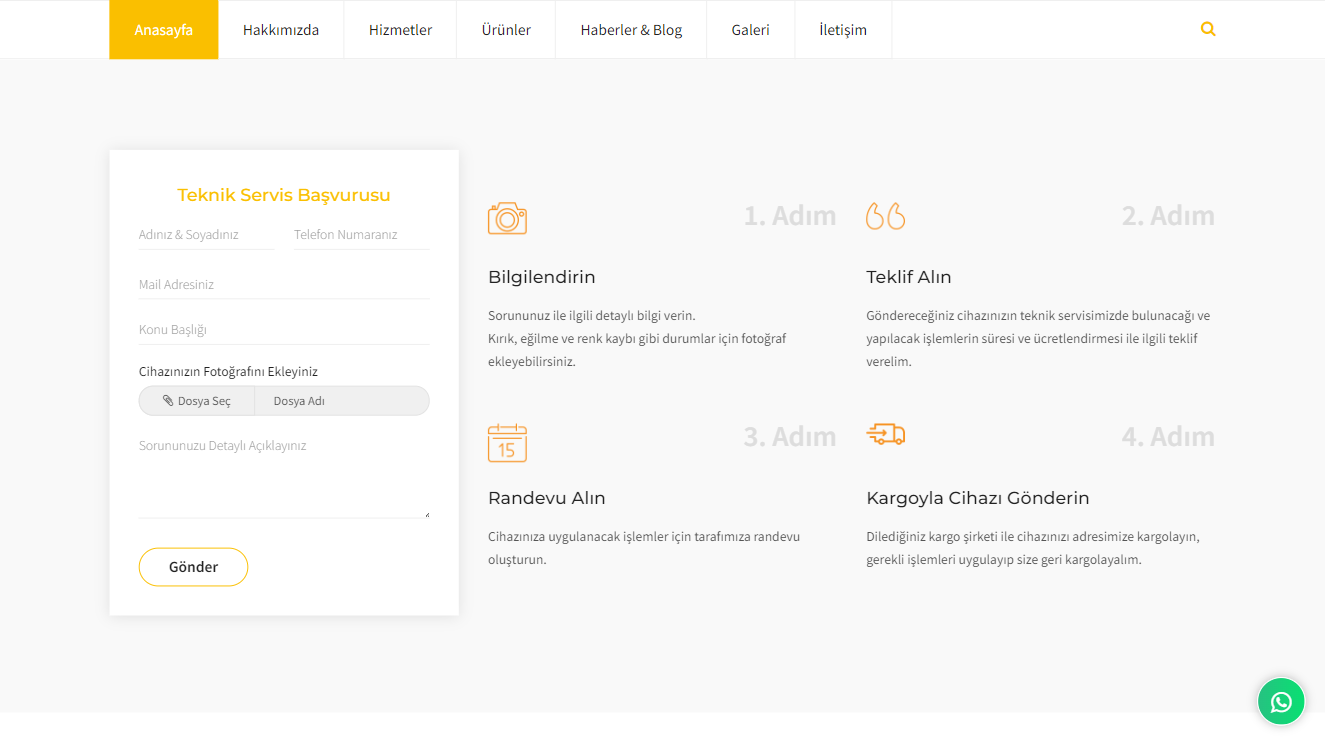
Task: Open Haberler & Blog page
Action: point(631,30)
